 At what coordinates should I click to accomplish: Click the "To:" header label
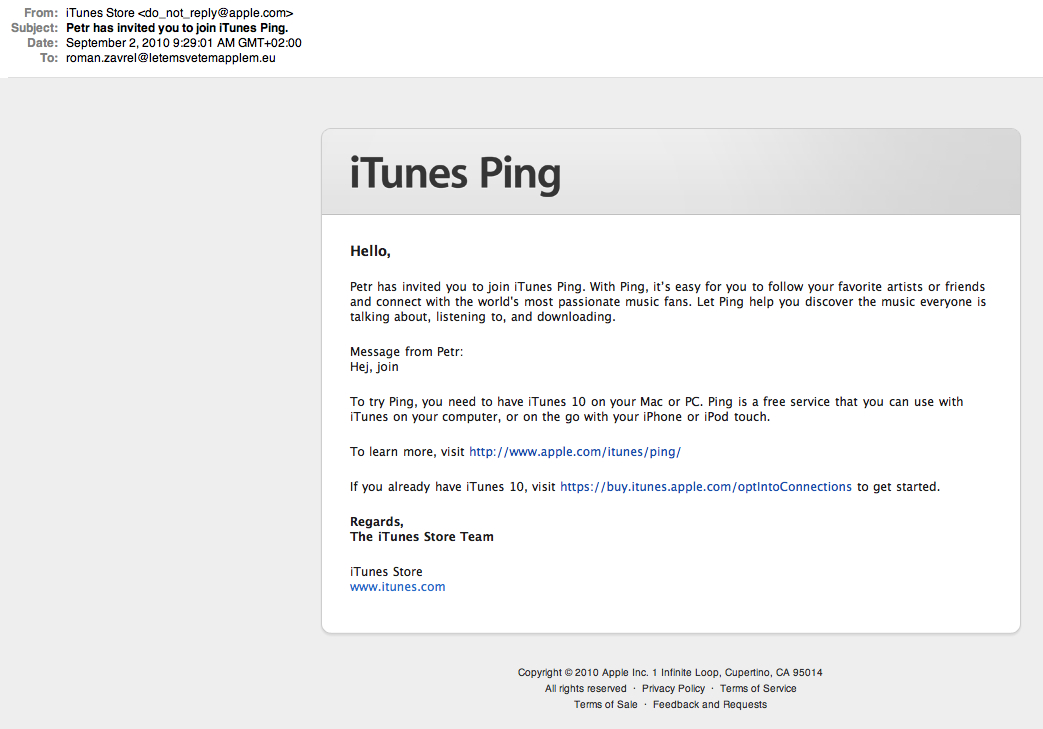coord(49,58)
